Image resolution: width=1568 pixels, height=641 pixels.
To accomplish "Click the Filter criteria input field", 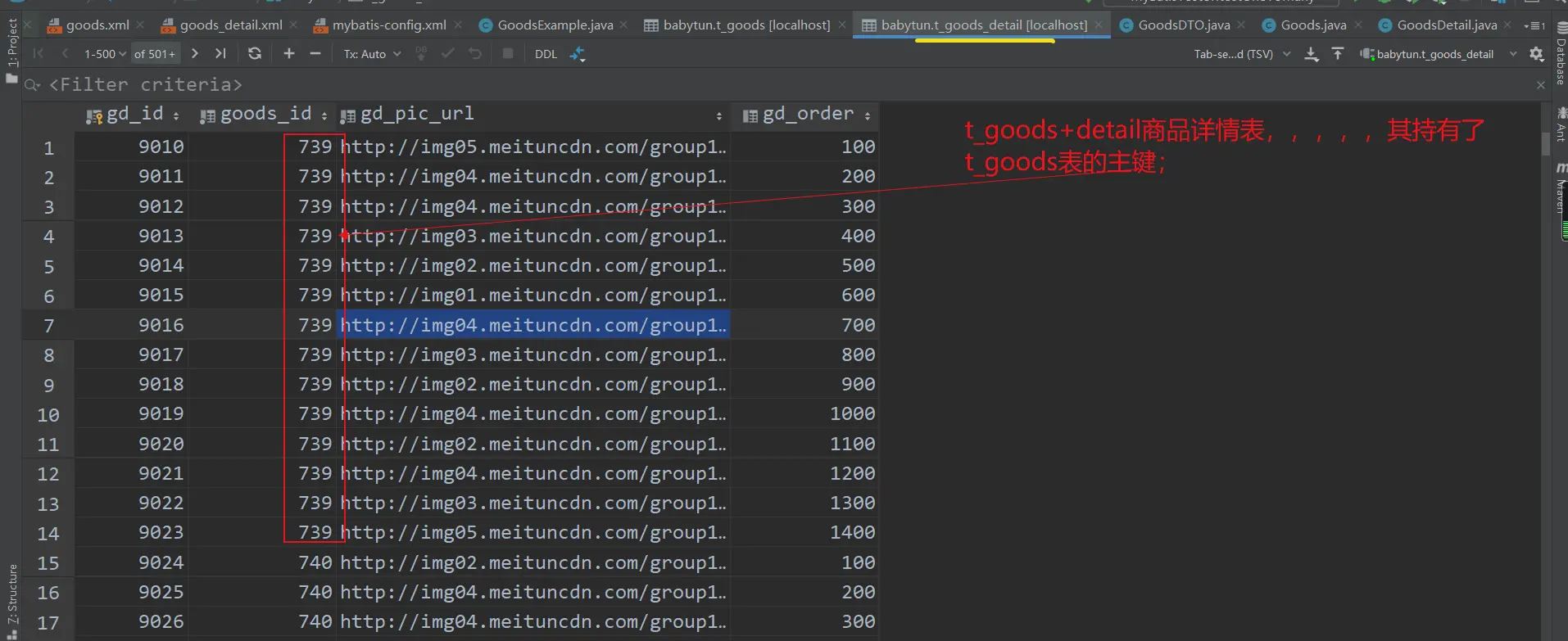I will 786,84.
